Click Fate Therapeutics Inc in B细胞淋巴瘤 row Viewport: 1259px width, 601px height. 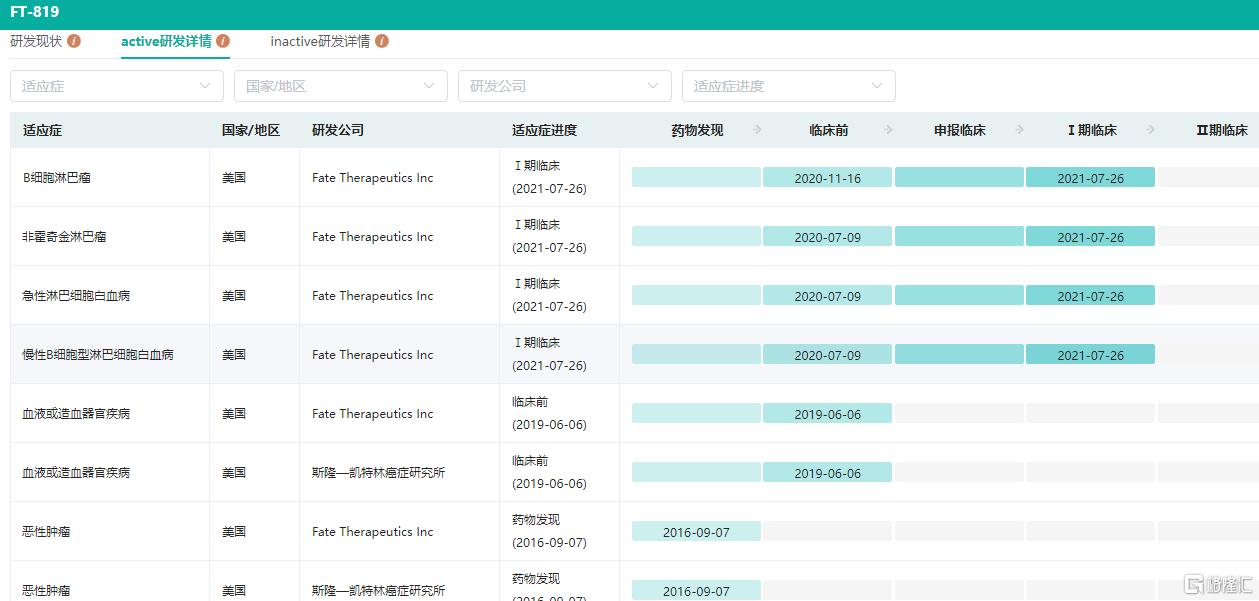click(373, 178)
